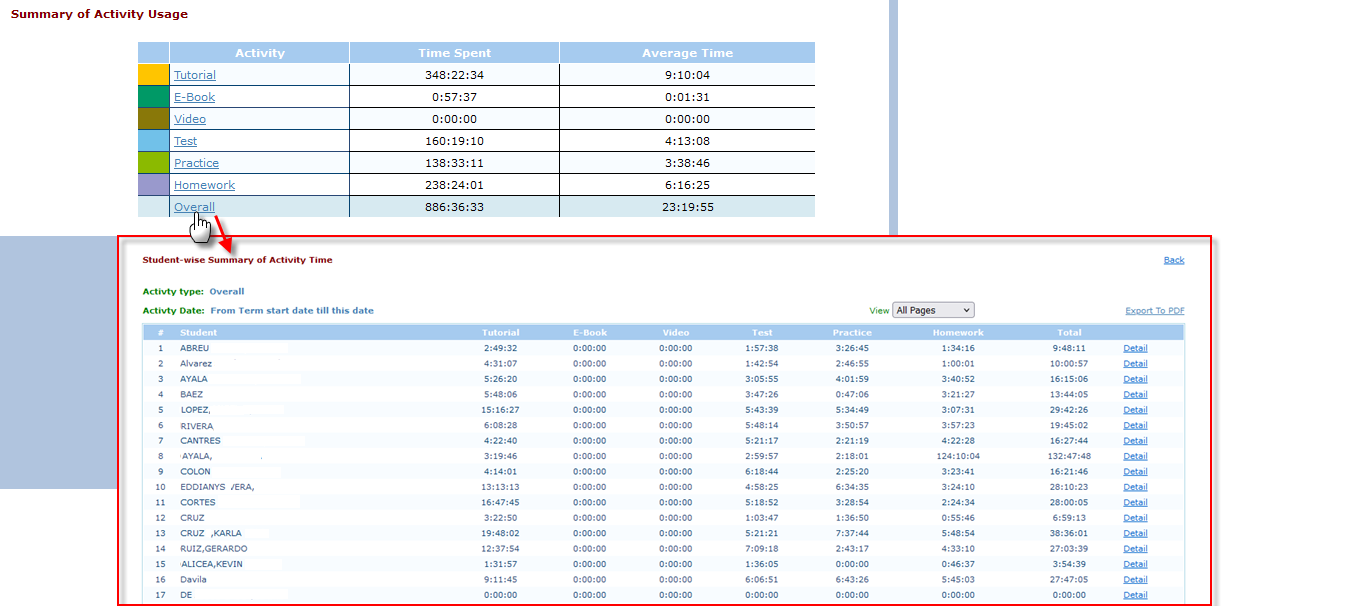The width and height of the screenshot is (1348, 606).
Task: Expand the All Pages view dropdown
Action: pos(932,310)
